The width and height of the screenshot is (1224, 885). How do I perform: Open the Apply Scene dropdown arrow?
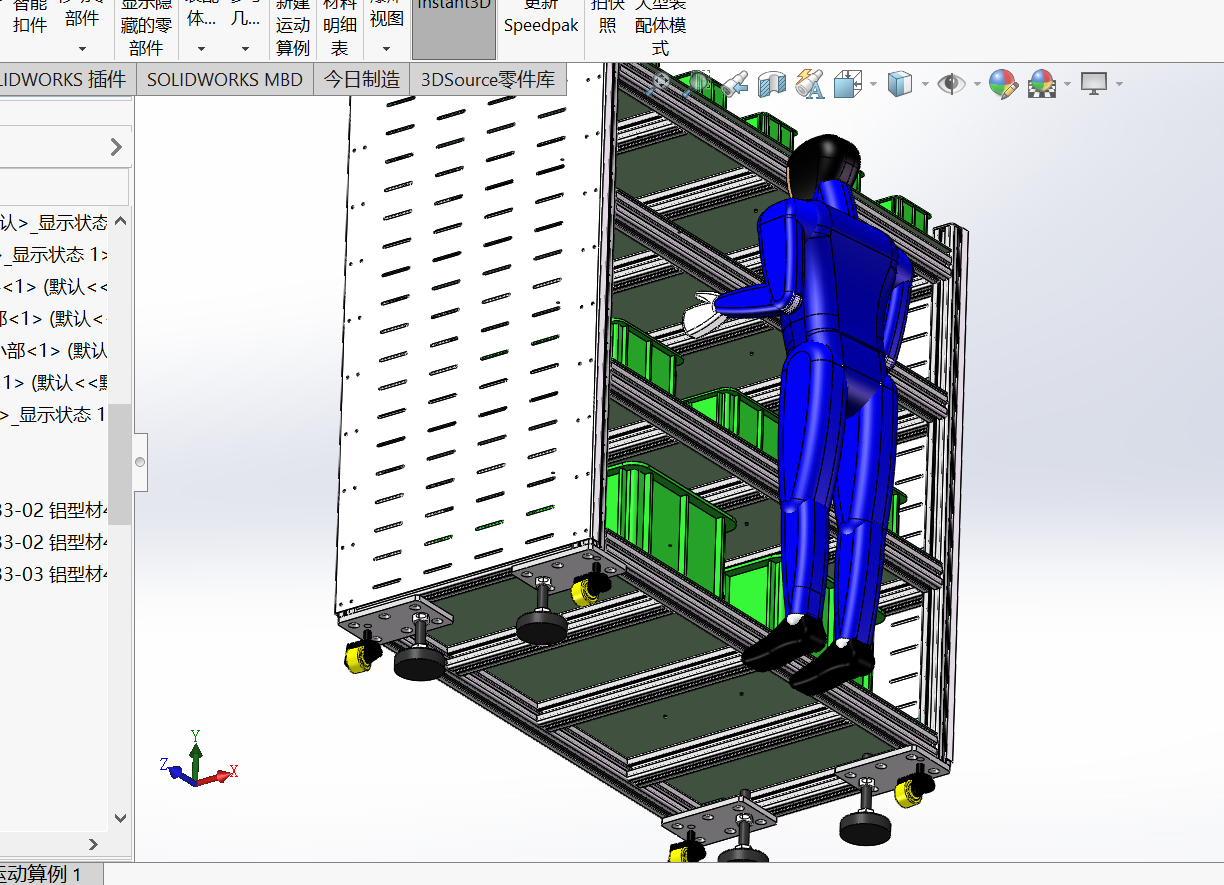point(1067,84)
